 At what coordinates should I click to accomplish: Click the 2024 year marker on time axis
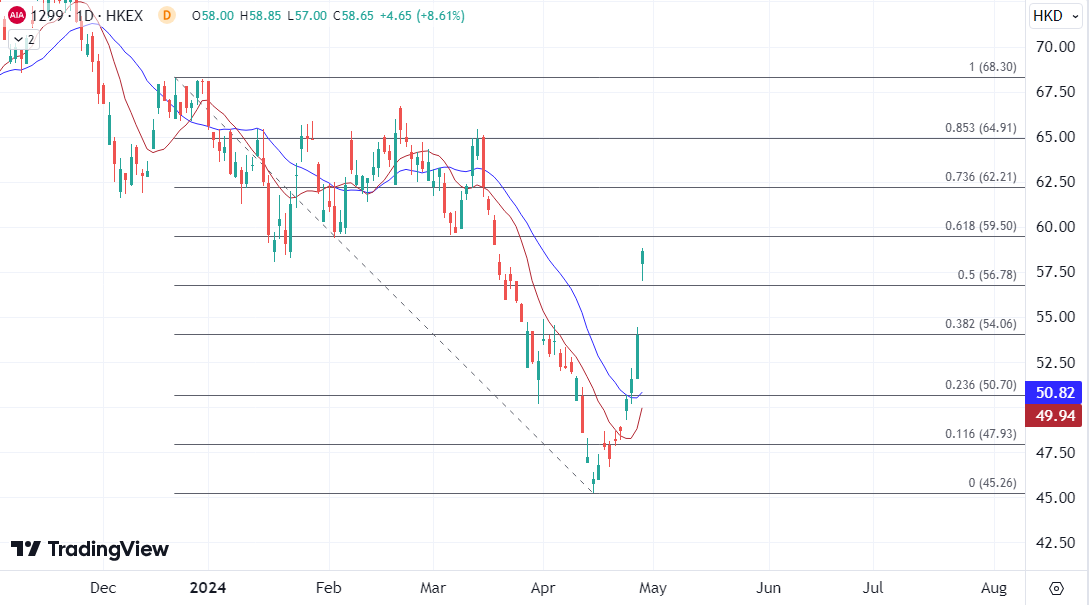(x=207, y=587)
